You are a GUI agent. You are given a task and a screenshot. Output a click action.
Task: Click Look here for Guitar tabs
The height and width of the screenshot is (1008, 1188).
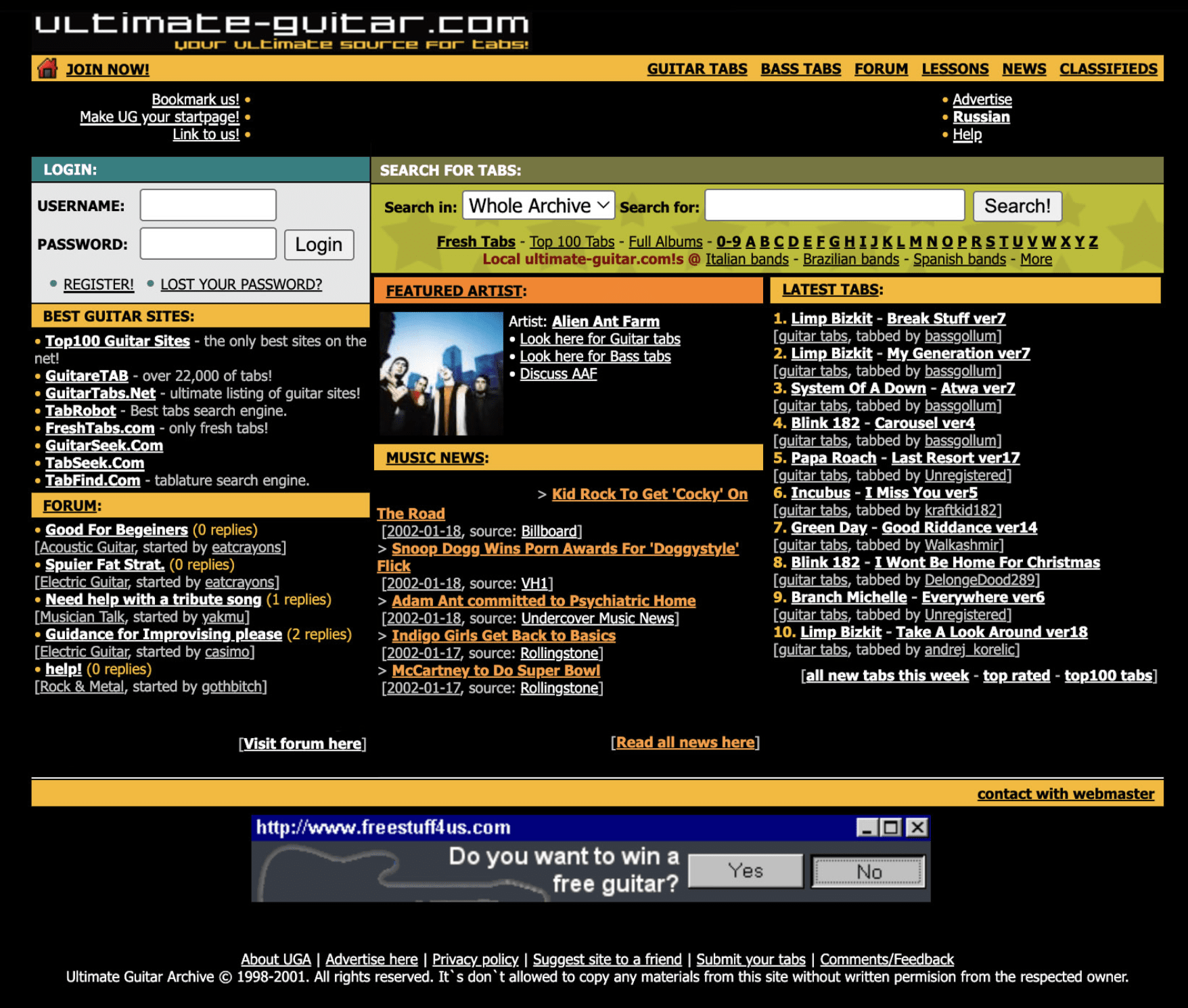[600, 339]
